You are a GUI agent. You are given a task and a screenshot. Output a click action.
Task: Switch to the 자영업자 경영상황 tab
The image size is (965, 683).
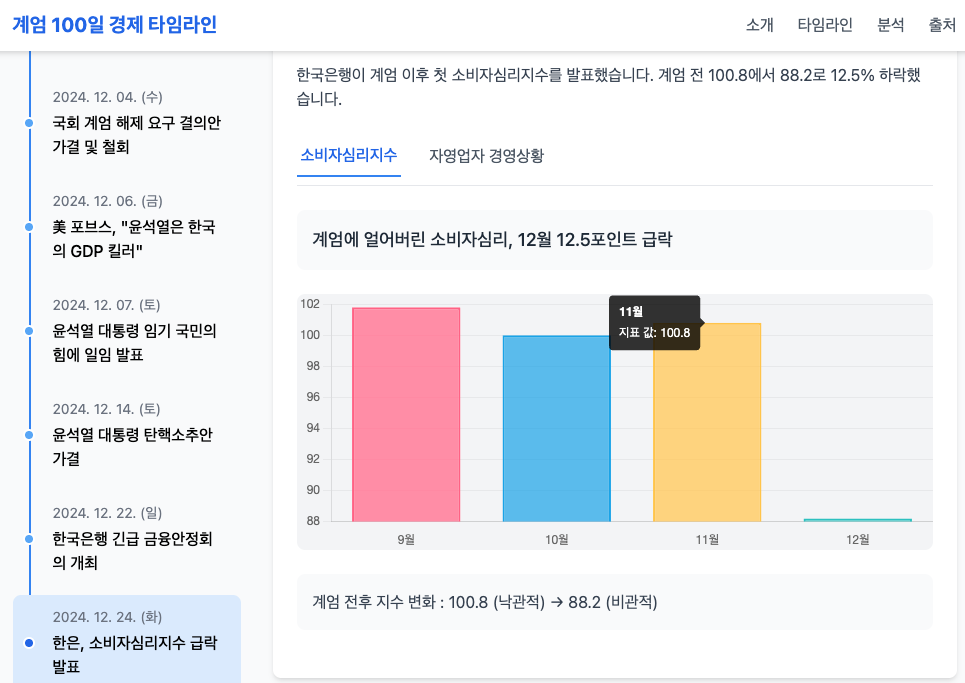[x=486, y=155]
